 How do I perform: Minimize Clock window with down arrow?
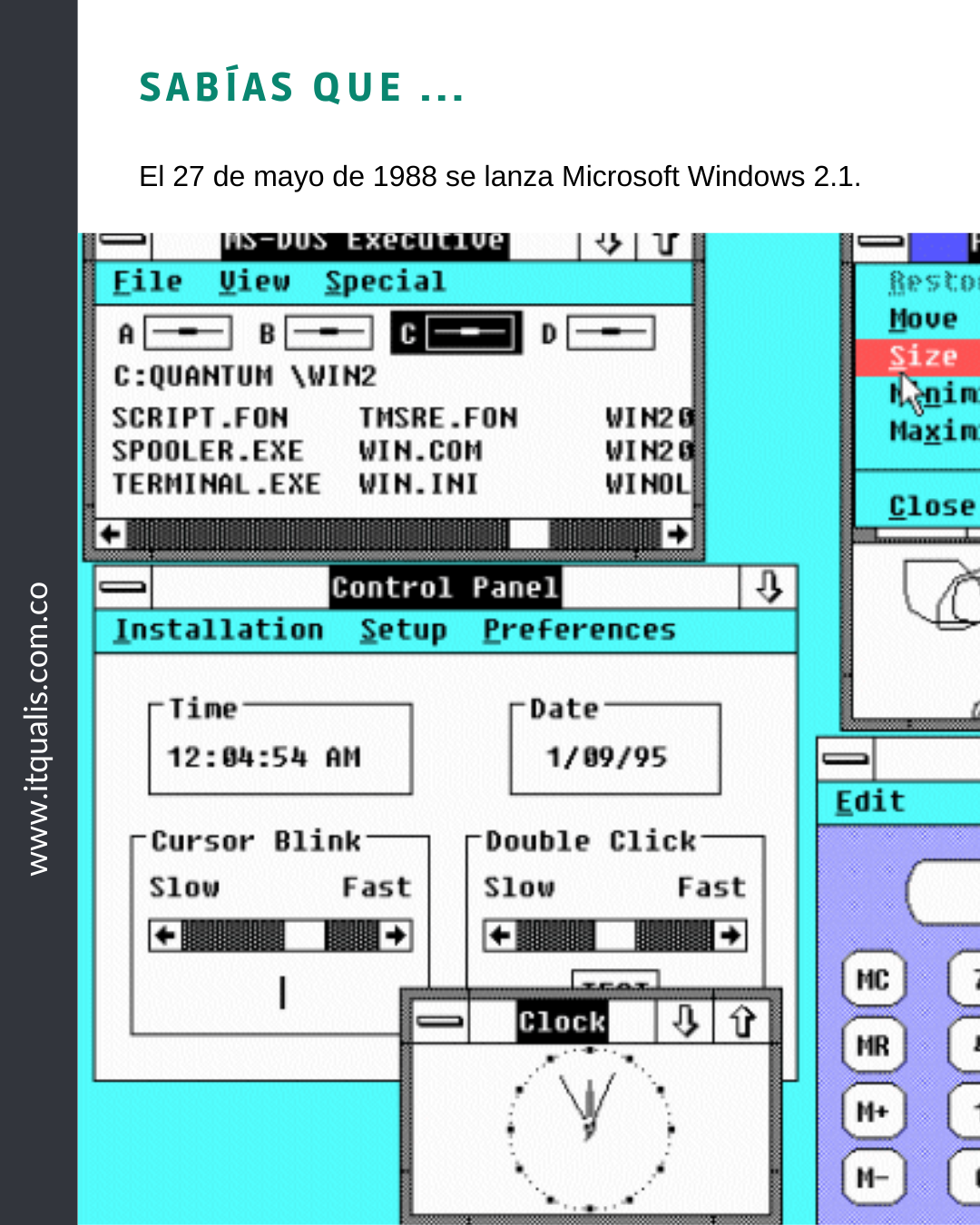685,1022
